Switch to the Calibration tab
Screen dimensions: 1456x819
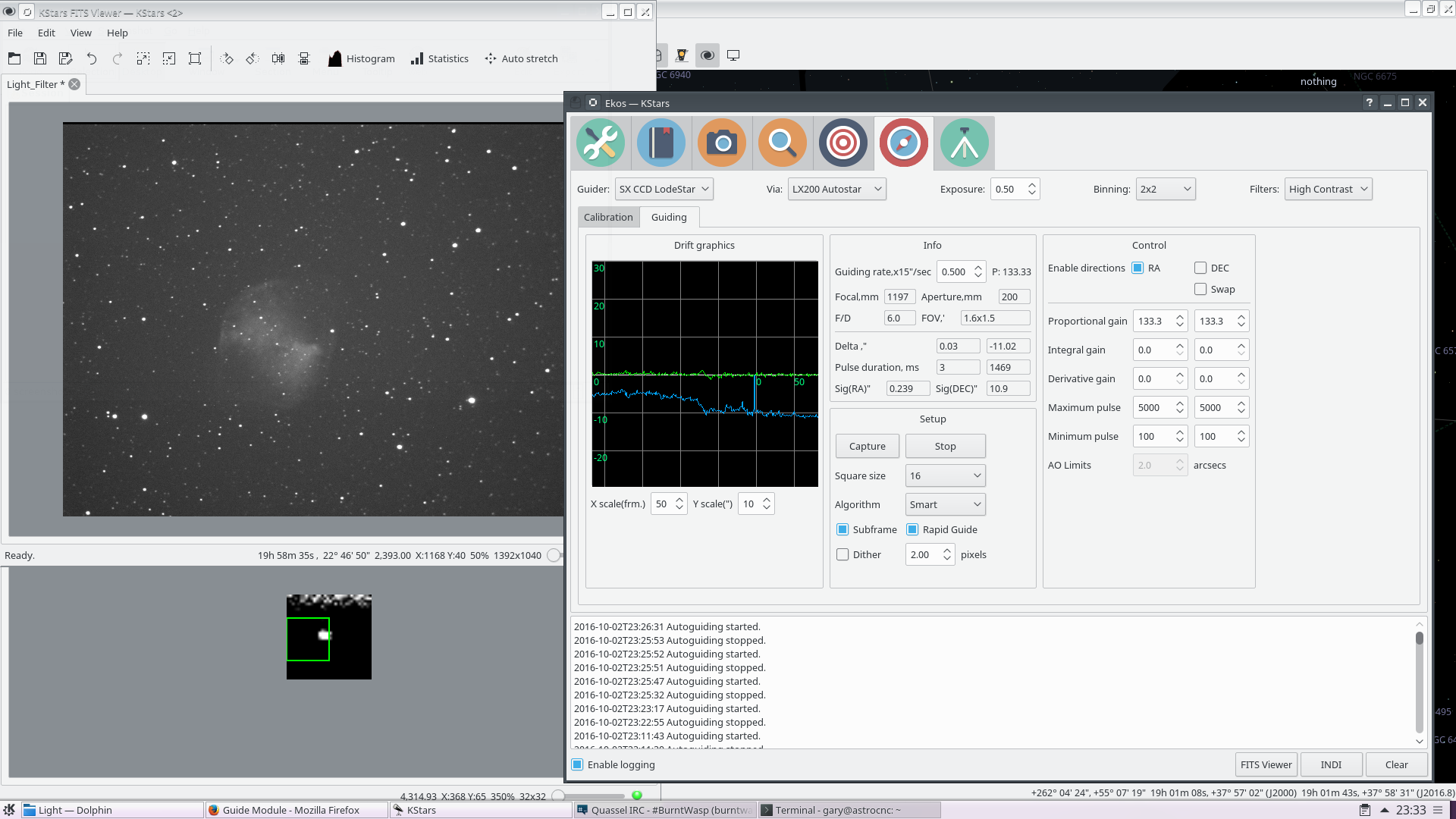click(x=608, y=217)
